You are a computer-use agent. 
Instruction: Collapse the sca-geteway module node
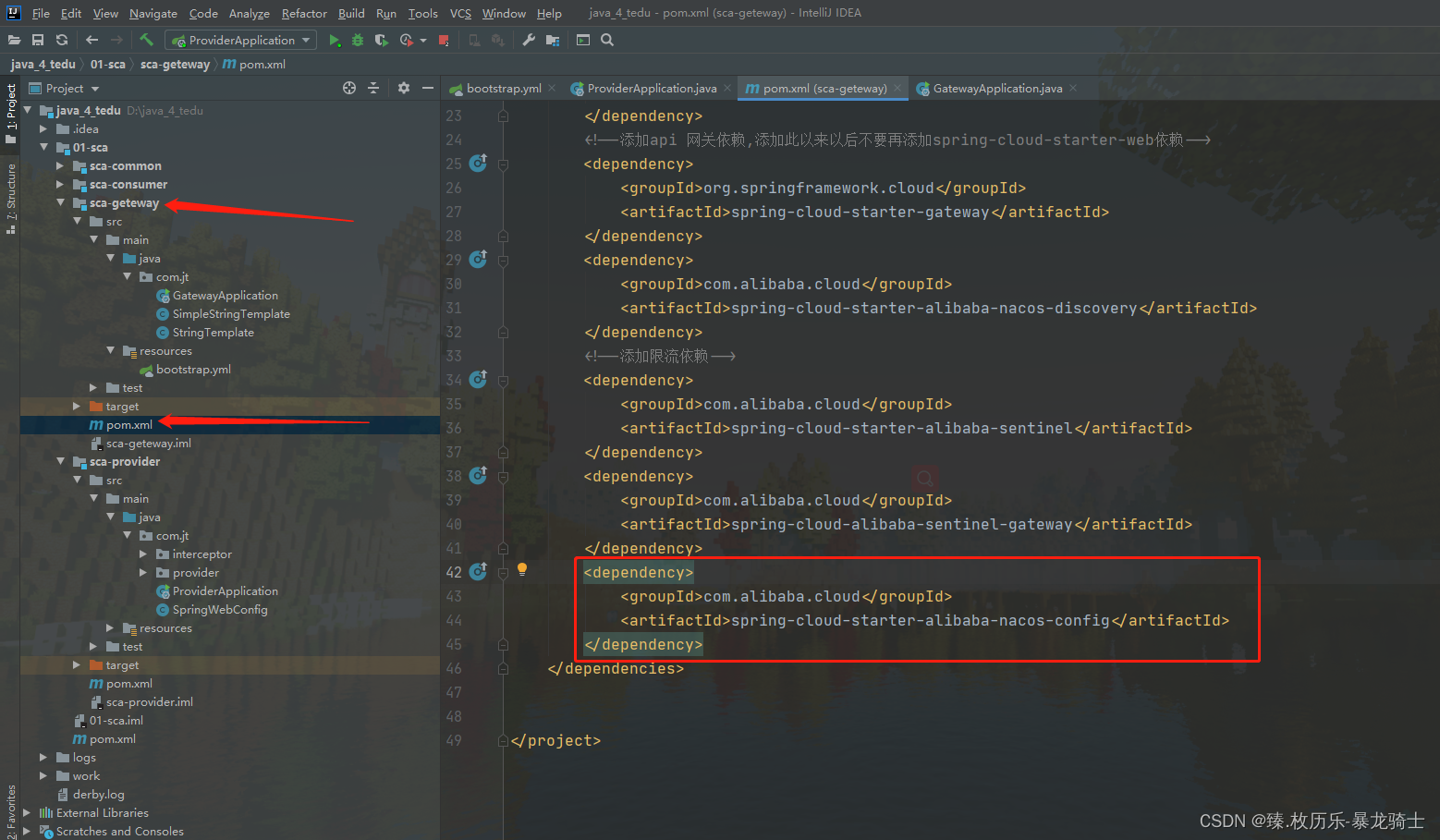click(61, 202)
